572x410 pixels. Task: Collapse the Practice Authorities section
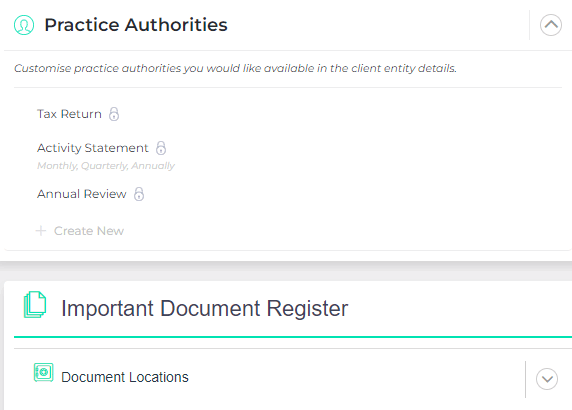click(550, 25)
